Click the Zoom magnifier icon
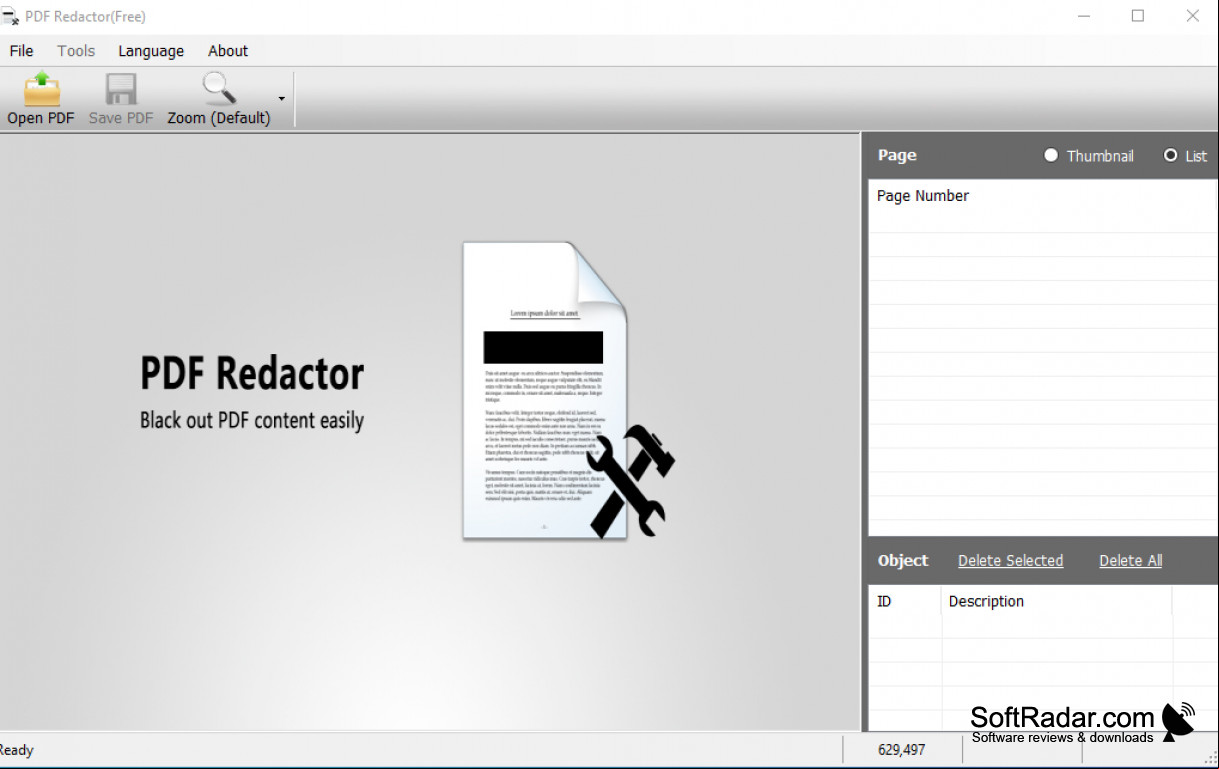The width and height of the screenshot is (1219, 769). click(x=219, y=89)
